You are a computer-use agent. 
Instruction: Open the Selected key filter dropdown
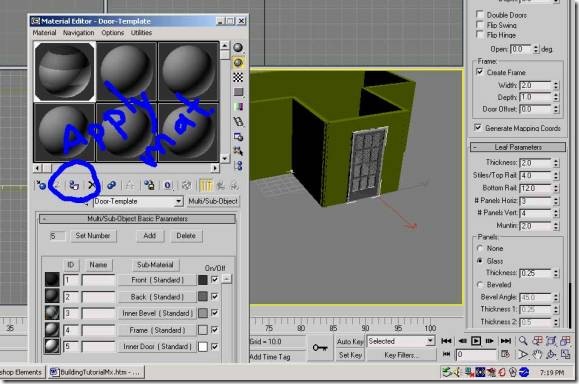click(430, 341)
